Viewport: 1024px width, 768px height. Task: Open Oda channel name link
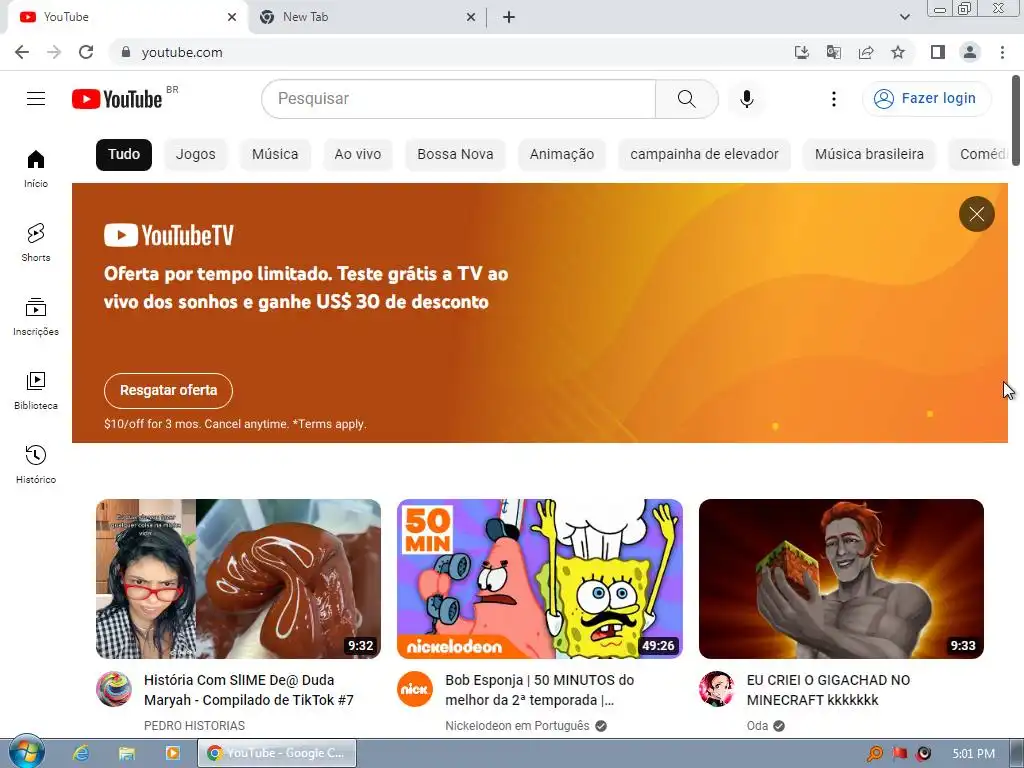pos(757,726)
